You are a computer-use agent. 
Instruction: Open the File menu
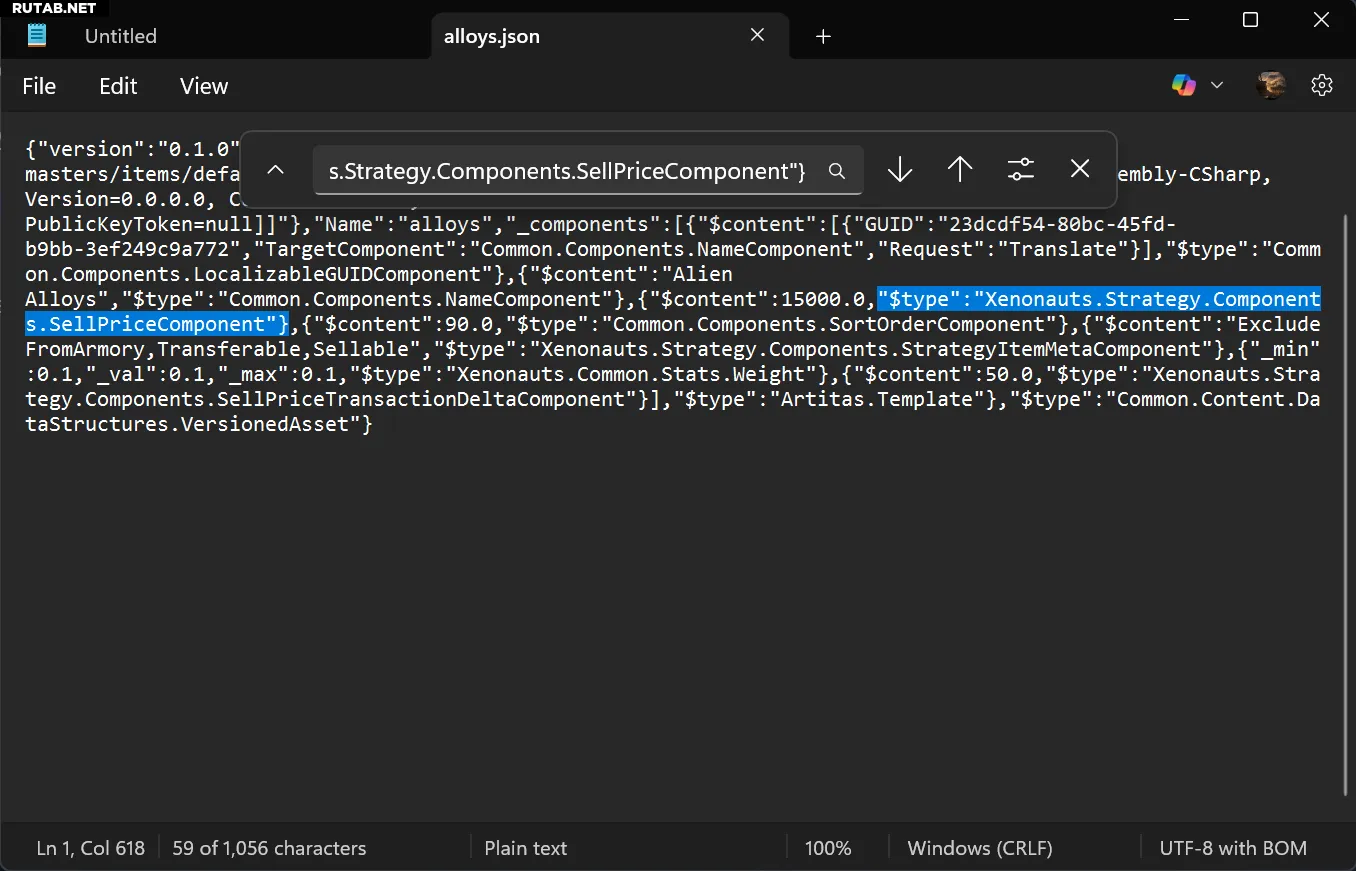click(x=39, y=86)
